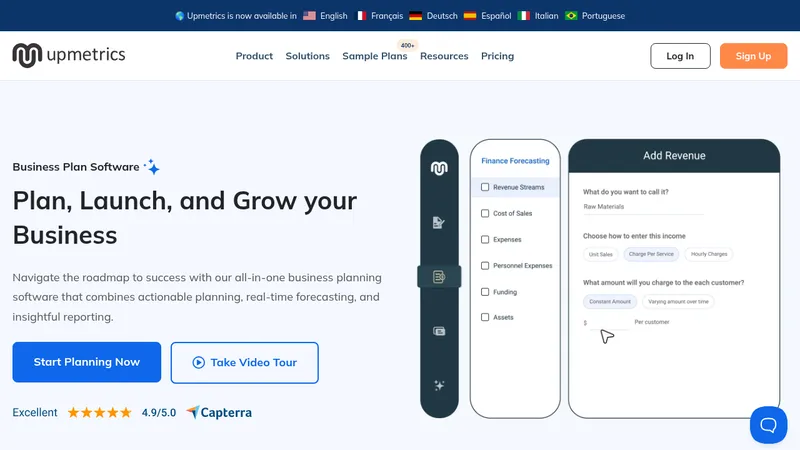Click the Capterra logo
The width and height of the screenshot is (800, 450).
pos(219,412)
